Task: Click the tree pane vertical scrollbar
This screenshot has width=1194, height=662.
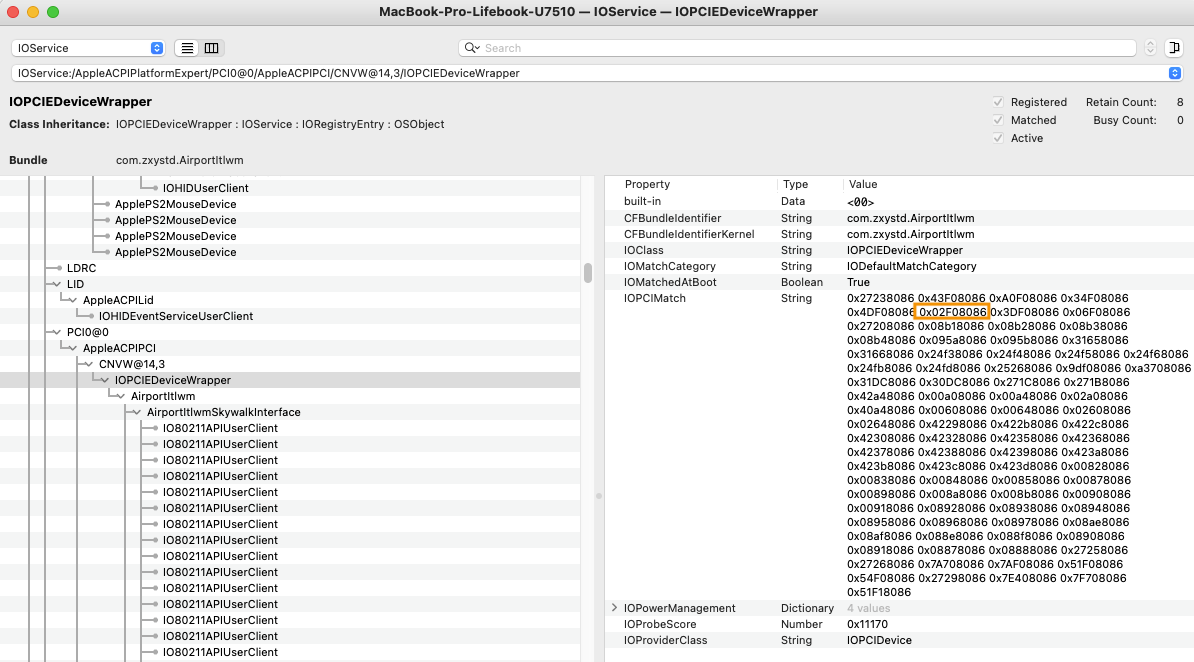Action: coord(588,272)
